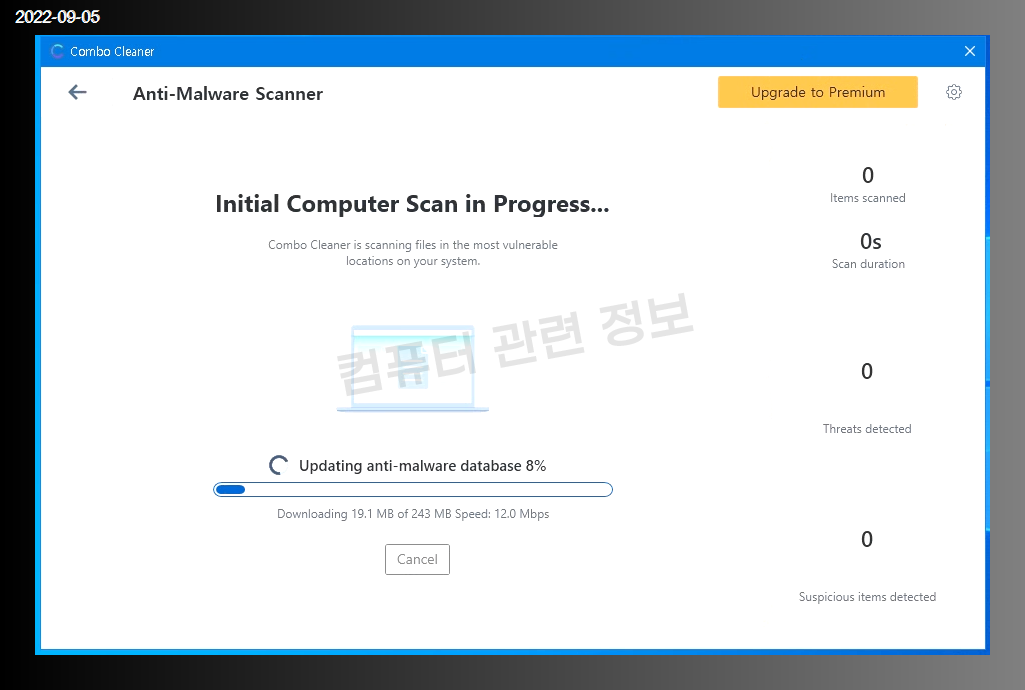Click 'Updating anti-malware database 8%' text
Viewport: 1025px width, 690px height.
[x=422, y=466]
